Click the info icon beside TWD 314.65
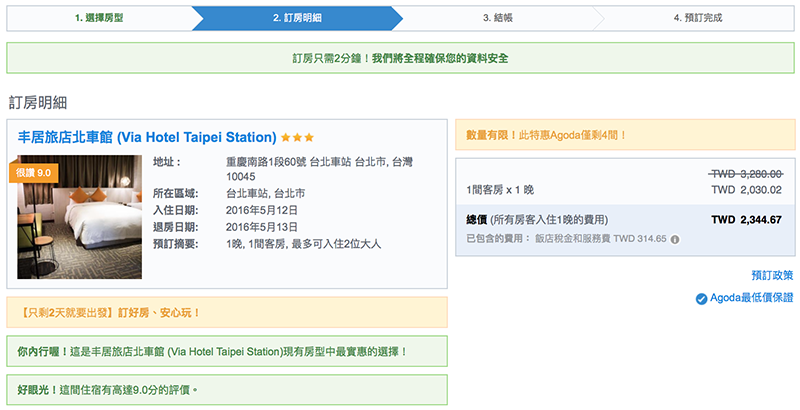The height and width of the screenshot is (410, 800). click(675, 239)
